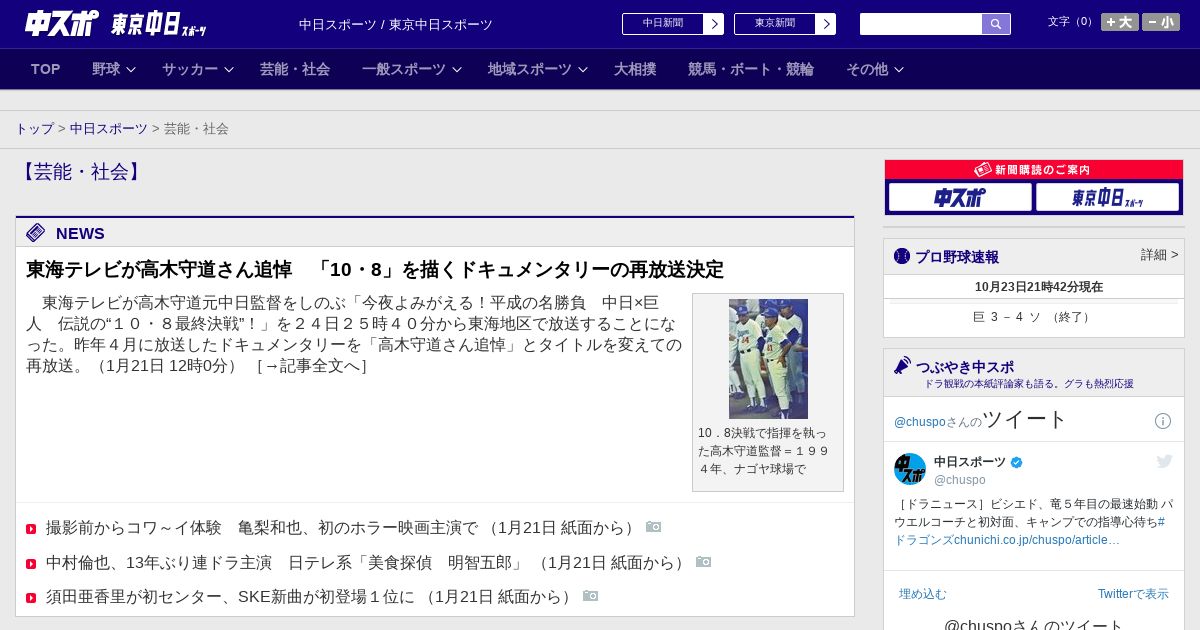Open the プロ野球速報 heading link
1200x630 pixels.
[x=957, y=257]
